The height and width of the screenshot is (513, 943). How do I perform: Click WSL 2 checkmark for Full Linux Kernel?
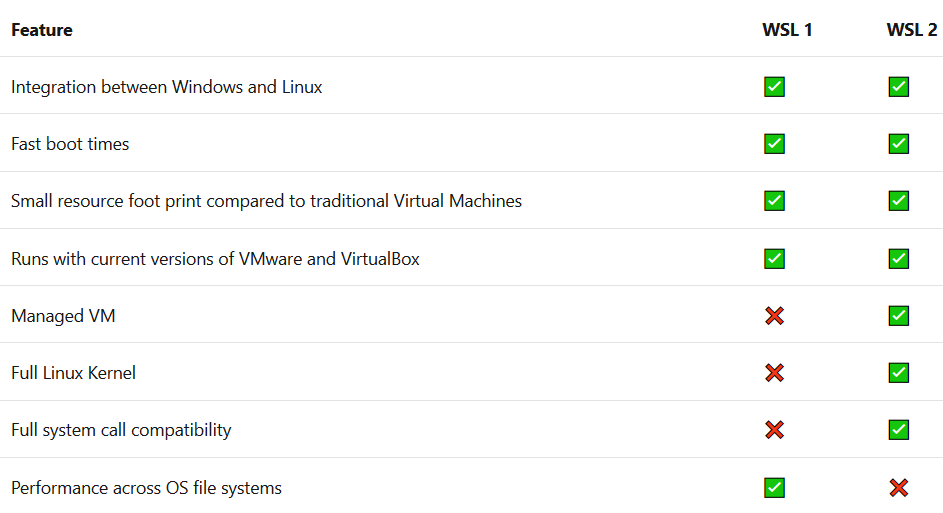coord(898,373)
